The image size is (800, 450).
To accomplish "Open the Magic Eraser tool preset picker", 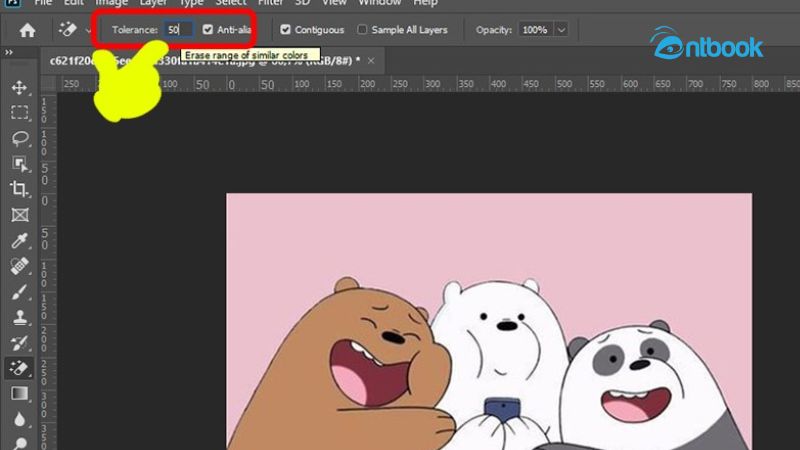I will click(88, 31).
